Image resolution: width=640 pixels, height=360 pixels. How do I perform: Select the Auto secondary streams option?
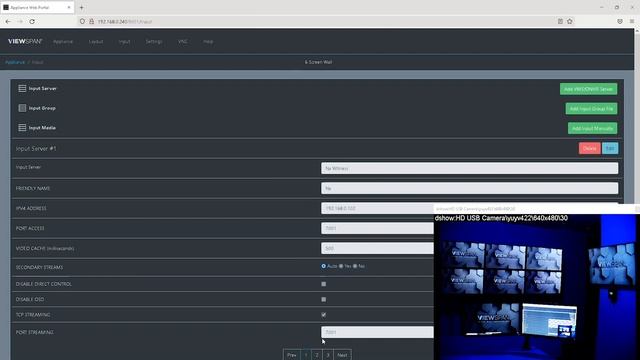(323, 266)
